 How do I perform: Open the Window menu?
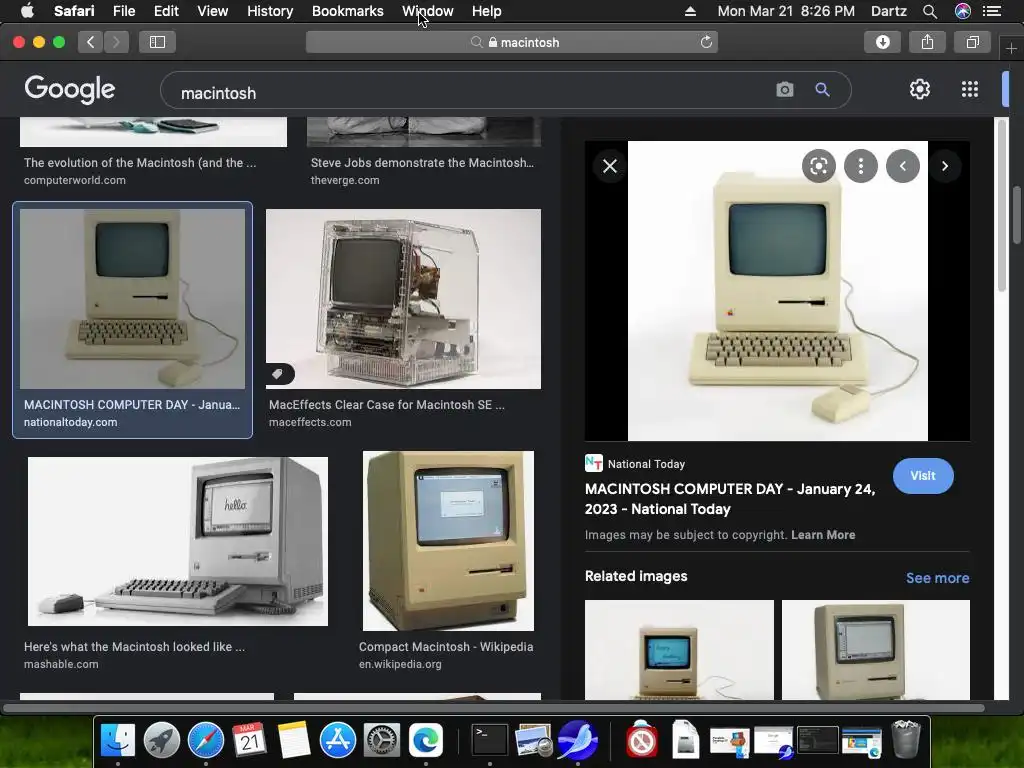[428, 11]
